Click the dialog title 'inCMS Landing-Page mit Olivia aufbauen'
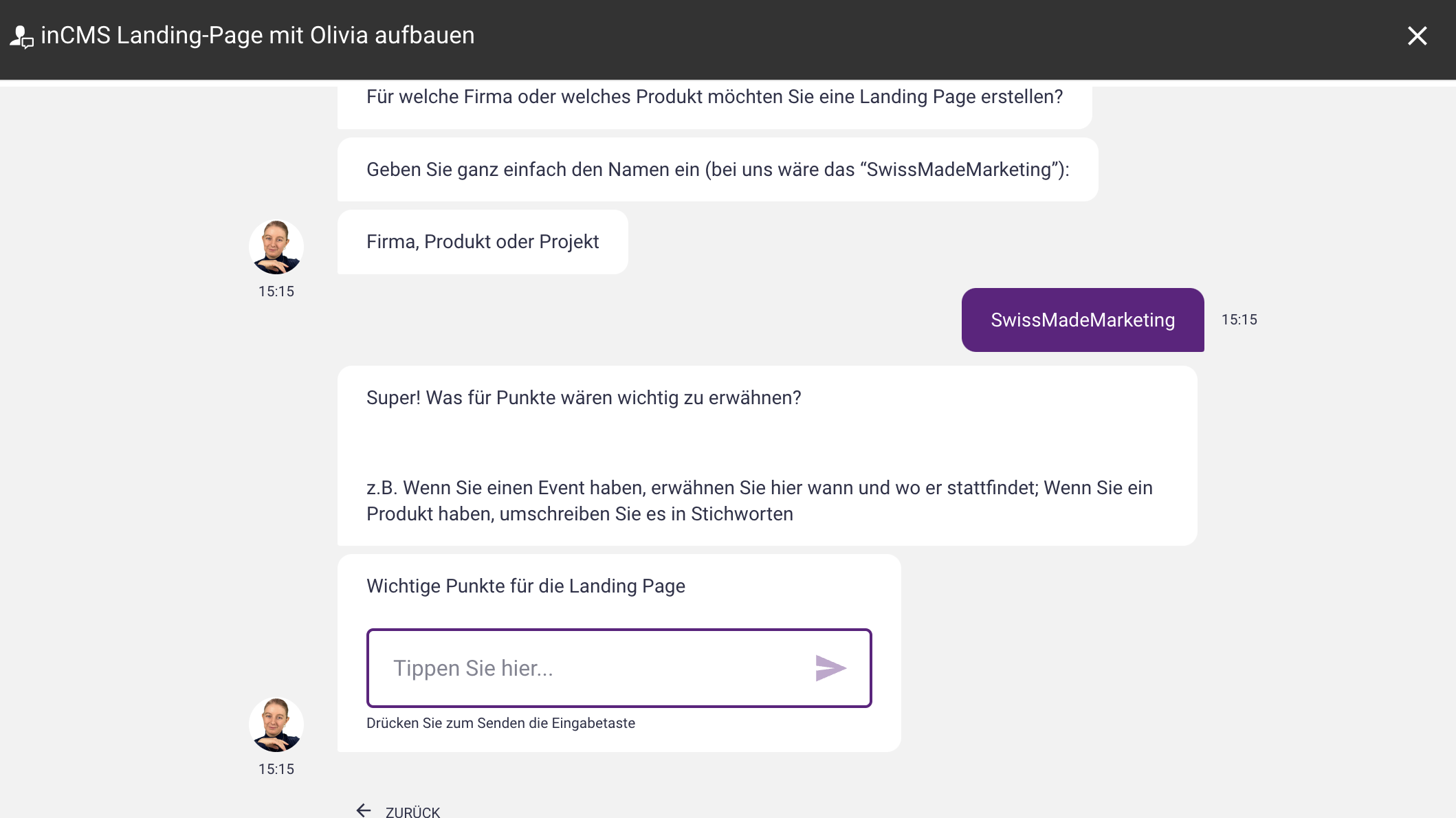This screenshot has height=818, width=1456. coord(258,36)
